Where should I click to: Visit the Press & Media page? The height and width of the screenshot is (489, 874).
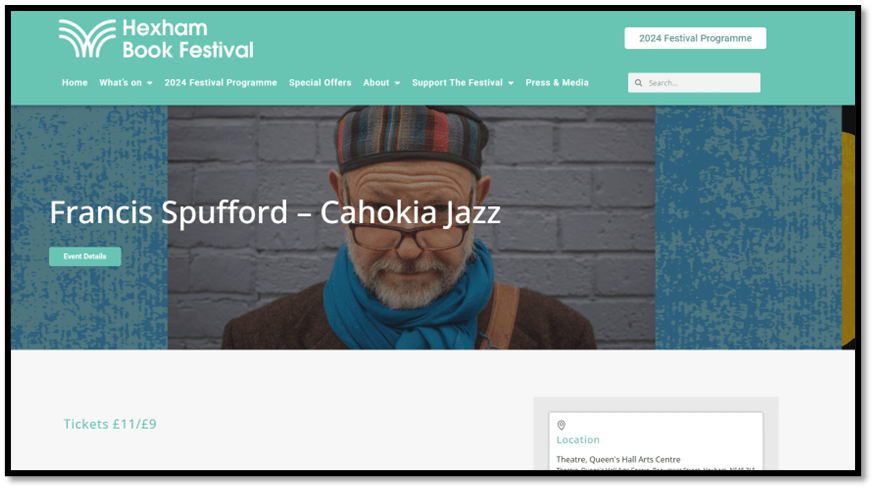click(557, 83)
